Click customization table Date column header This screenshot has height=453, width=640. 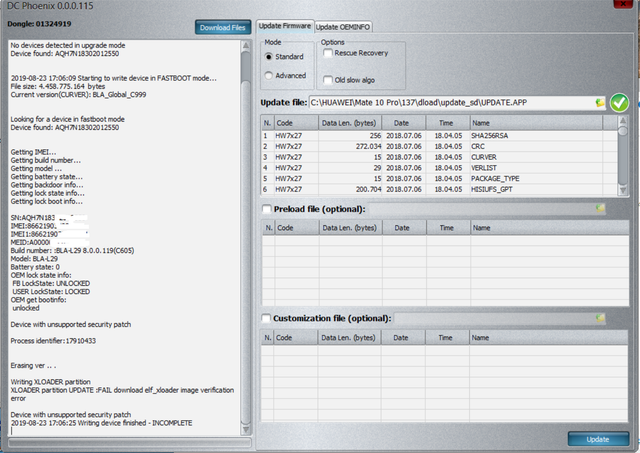point(403,338)
